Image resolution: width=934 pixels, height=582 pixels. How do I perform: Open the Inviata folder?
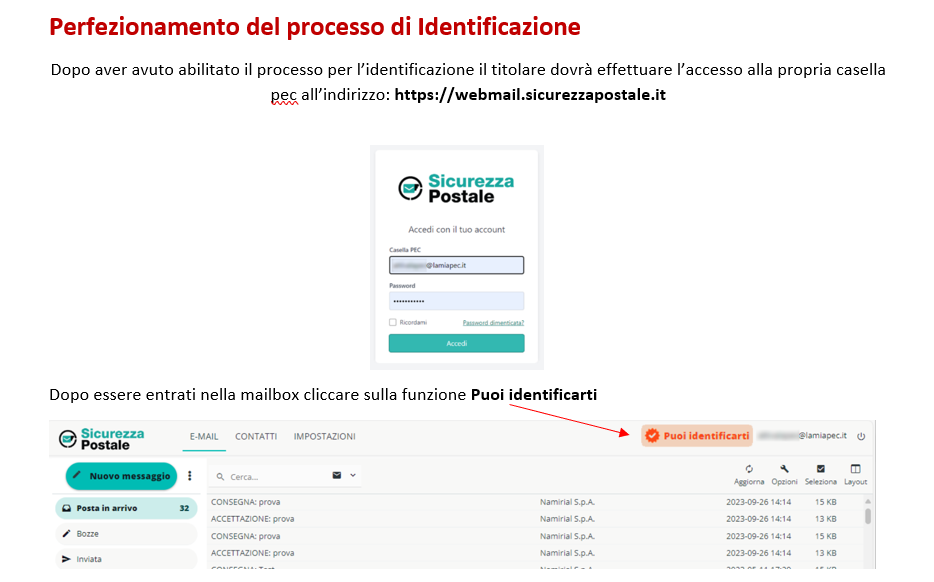(x=126, y=559)
